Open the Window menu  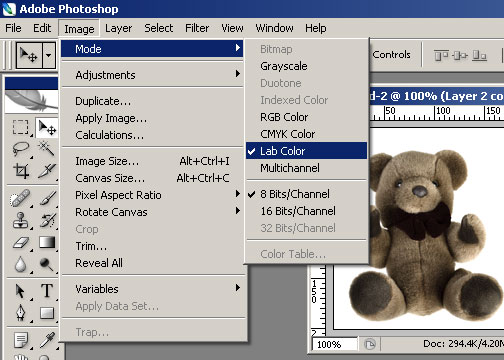pos(274,28)
